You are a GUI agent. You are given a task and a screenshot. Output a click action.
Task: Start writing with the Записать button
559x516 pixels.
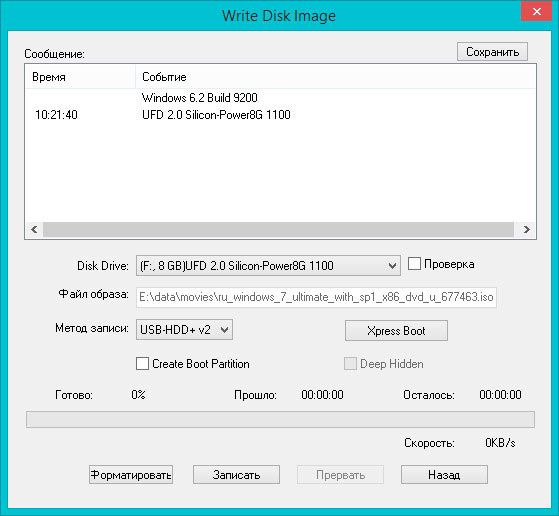[236, 475]
